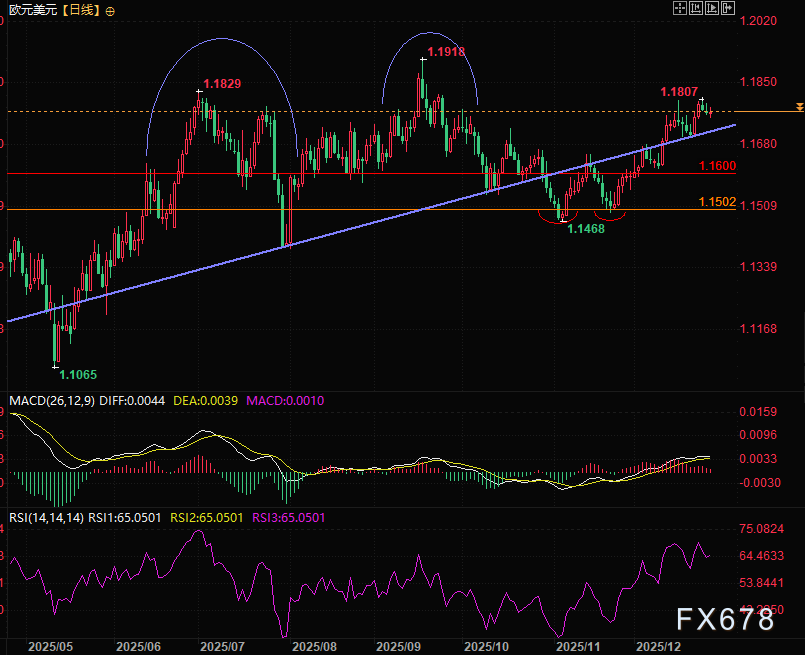
Task: Click the 1.1918 peak price label
Action: 445,52
